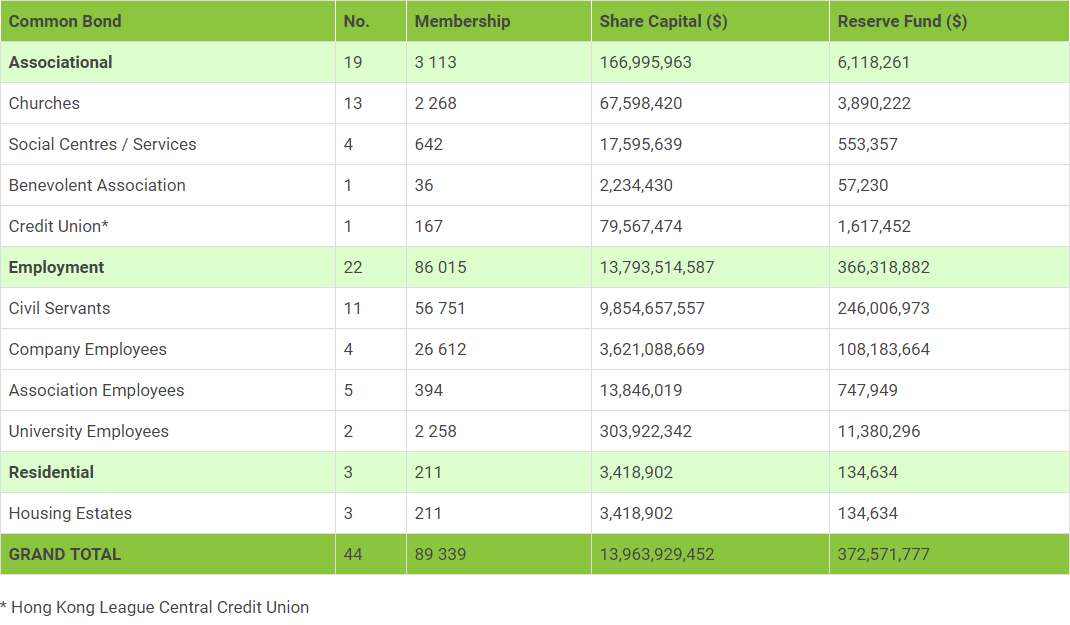1070x625 pixels.
Task: Click reserve fund 1,617,452
Action: pos(874,226)
